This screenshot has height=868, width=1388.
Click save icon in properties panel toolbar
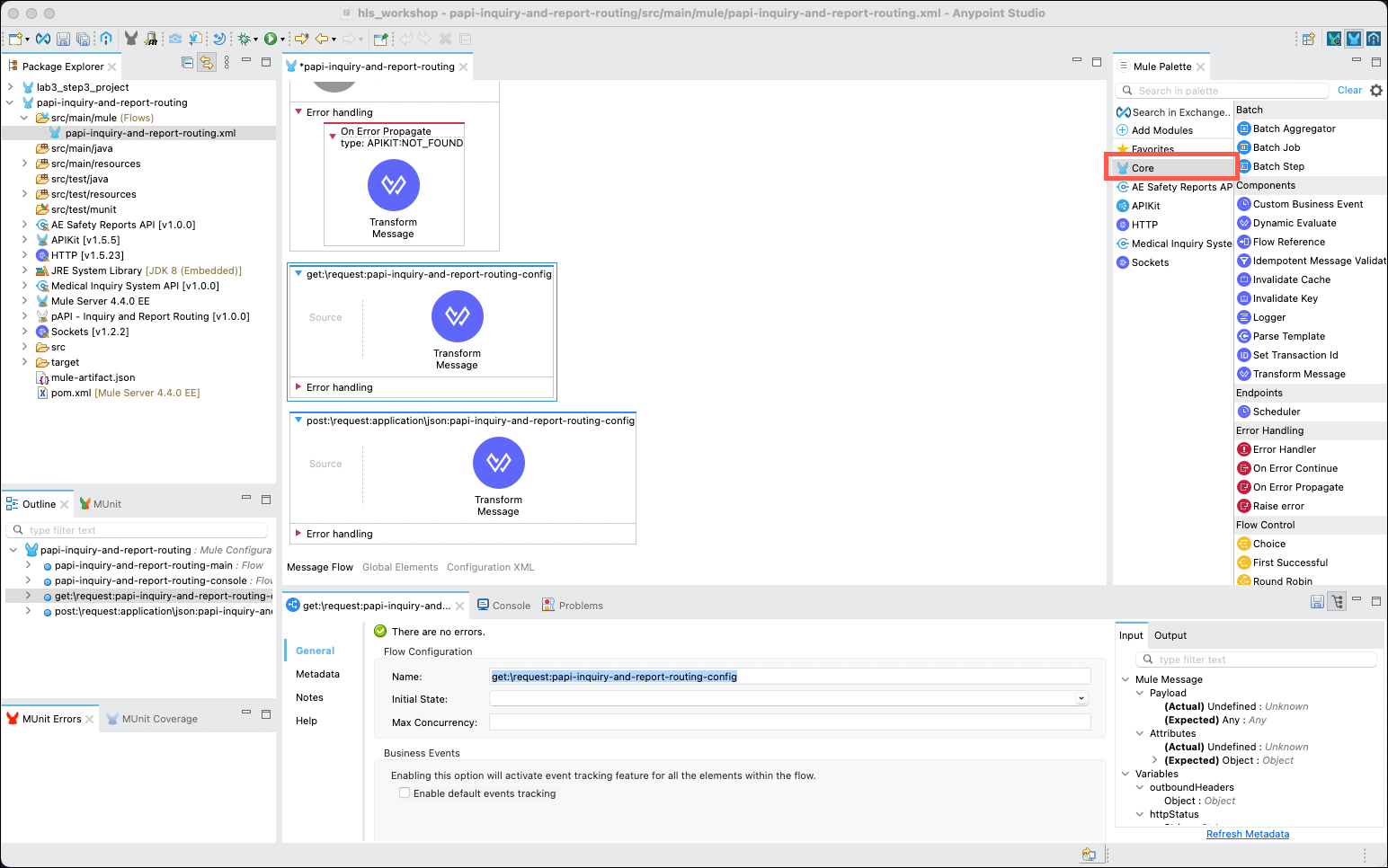pos(1317,601)
